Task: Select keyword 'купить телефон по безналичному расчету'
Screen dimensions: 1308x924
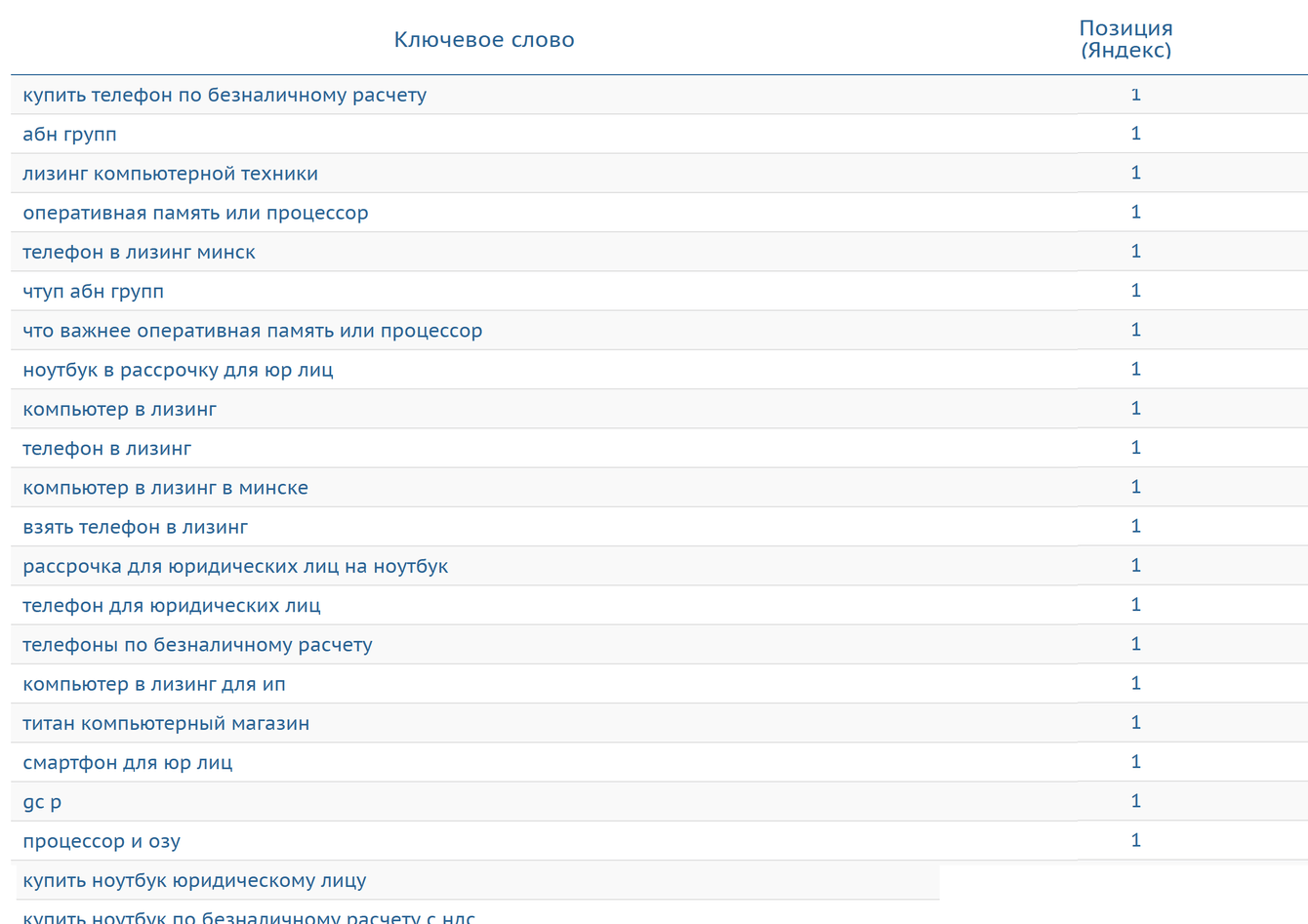Action: point(225,96)
